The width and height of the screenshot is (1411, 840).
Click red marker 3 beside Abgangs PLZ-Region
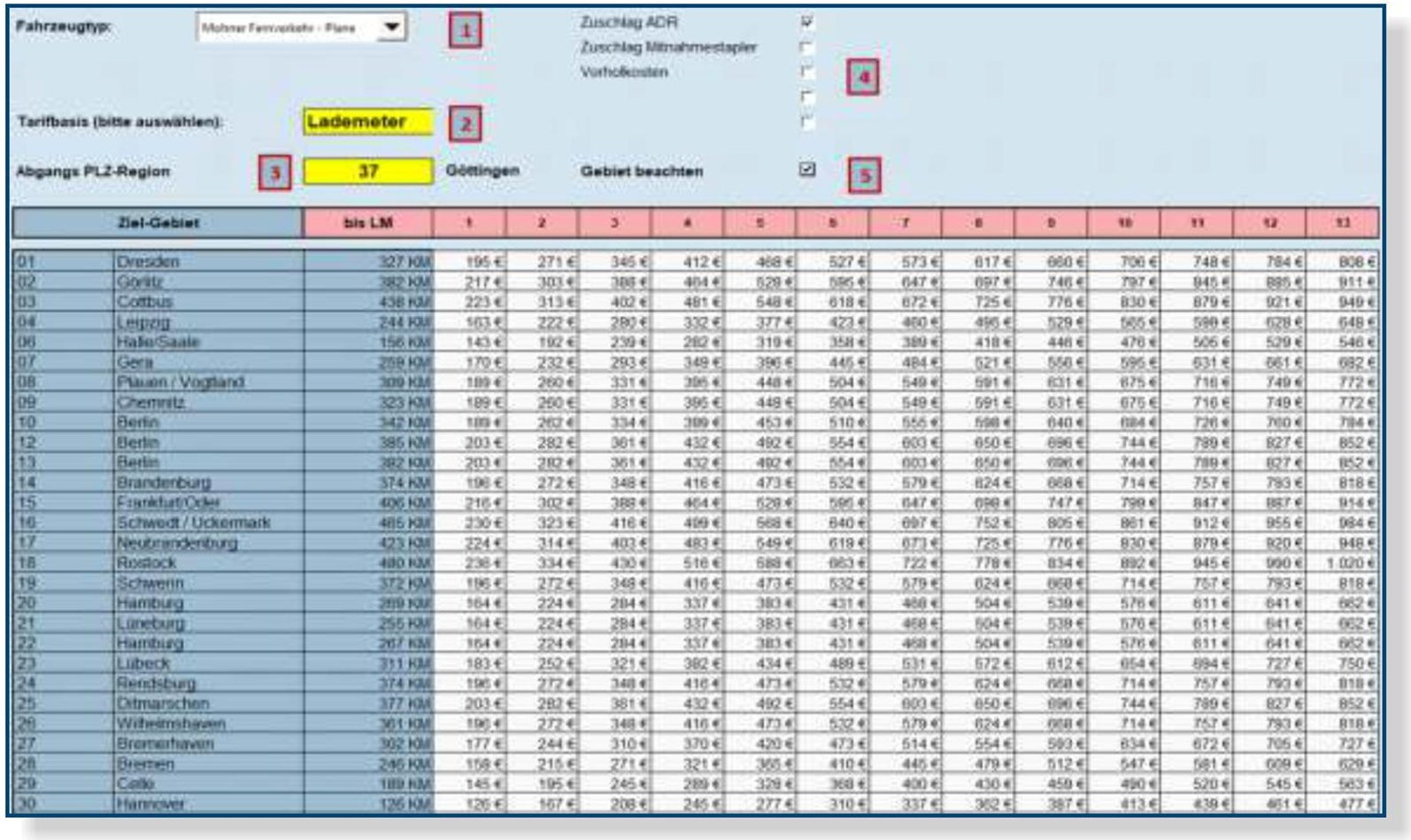coord(274,173)
